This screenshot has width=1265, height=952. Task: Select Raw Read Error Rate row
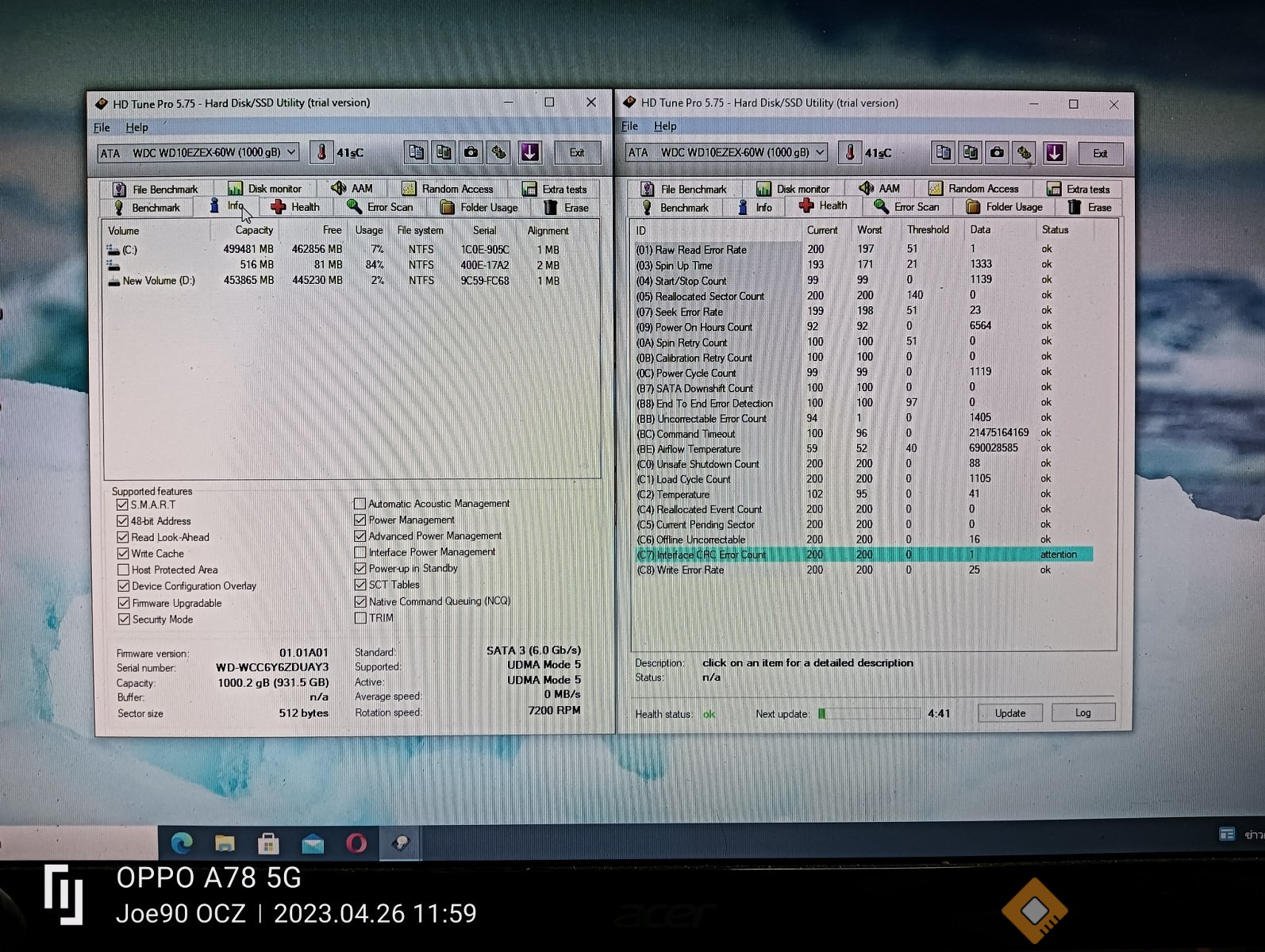tap(863, 249)
